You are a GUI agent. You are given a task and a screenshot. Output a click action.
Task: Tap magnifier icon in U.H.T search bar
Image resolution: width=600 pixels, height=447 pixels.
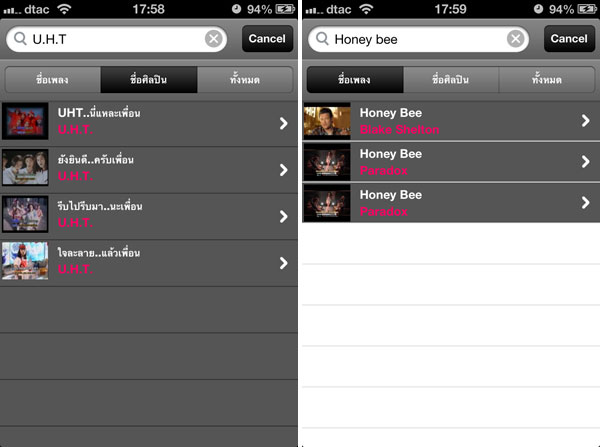point(20,39)
